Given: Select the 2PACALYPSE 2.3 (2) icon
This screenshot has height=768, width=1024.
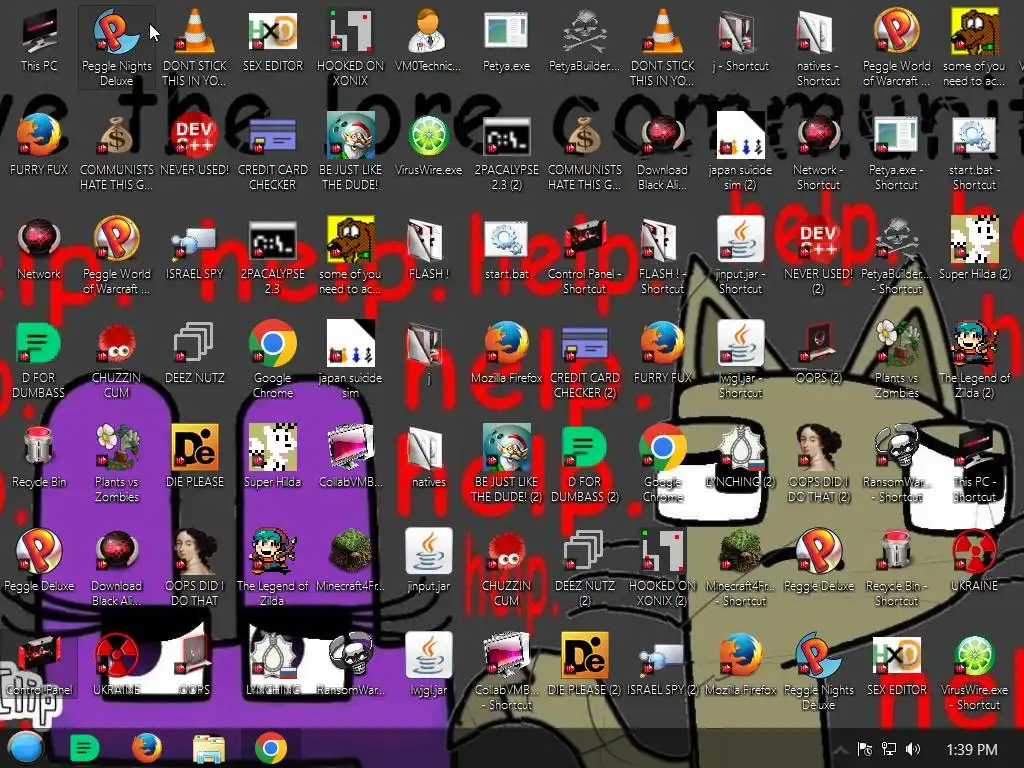Looking at the screenshot, I should tap(507, 152).
